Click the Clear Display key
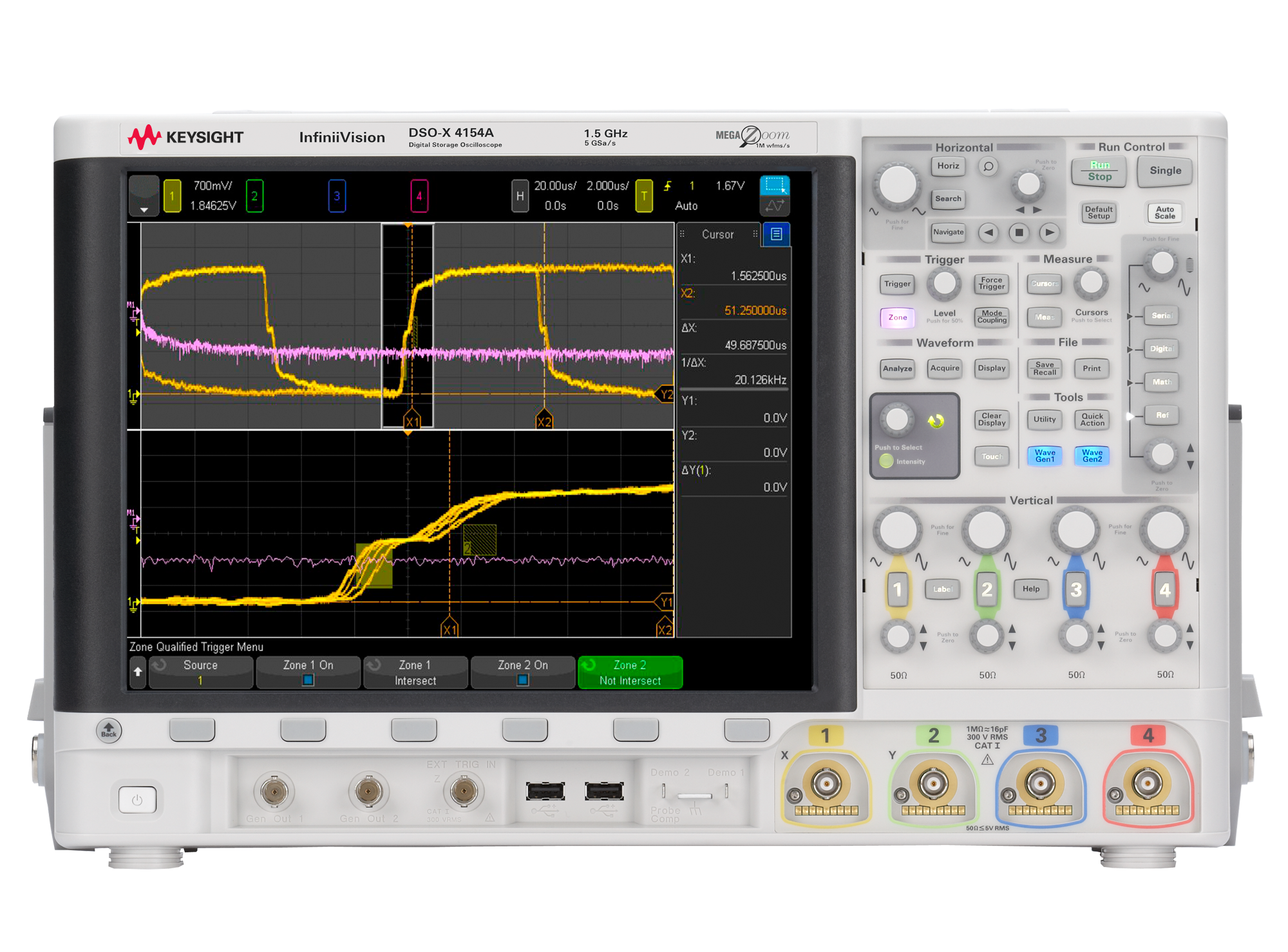This screenshot has height=952, width=1288. [x=992, y=419]
